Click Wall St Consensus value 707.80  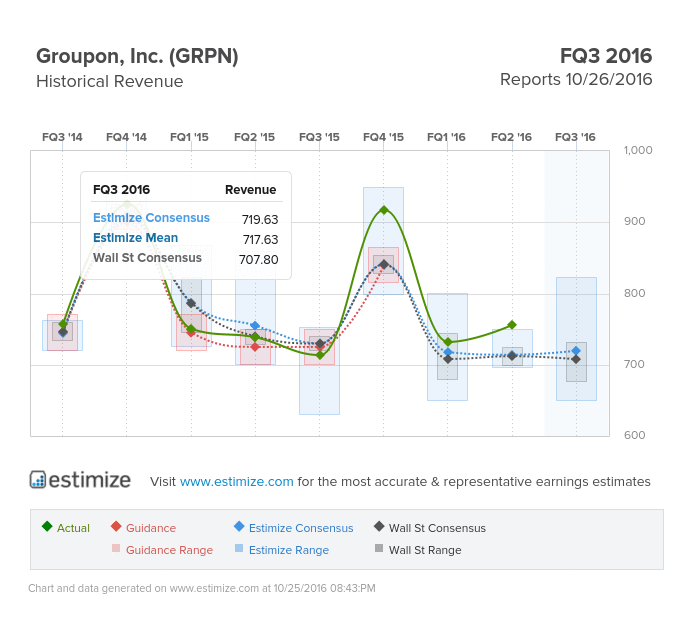[259, 260]
